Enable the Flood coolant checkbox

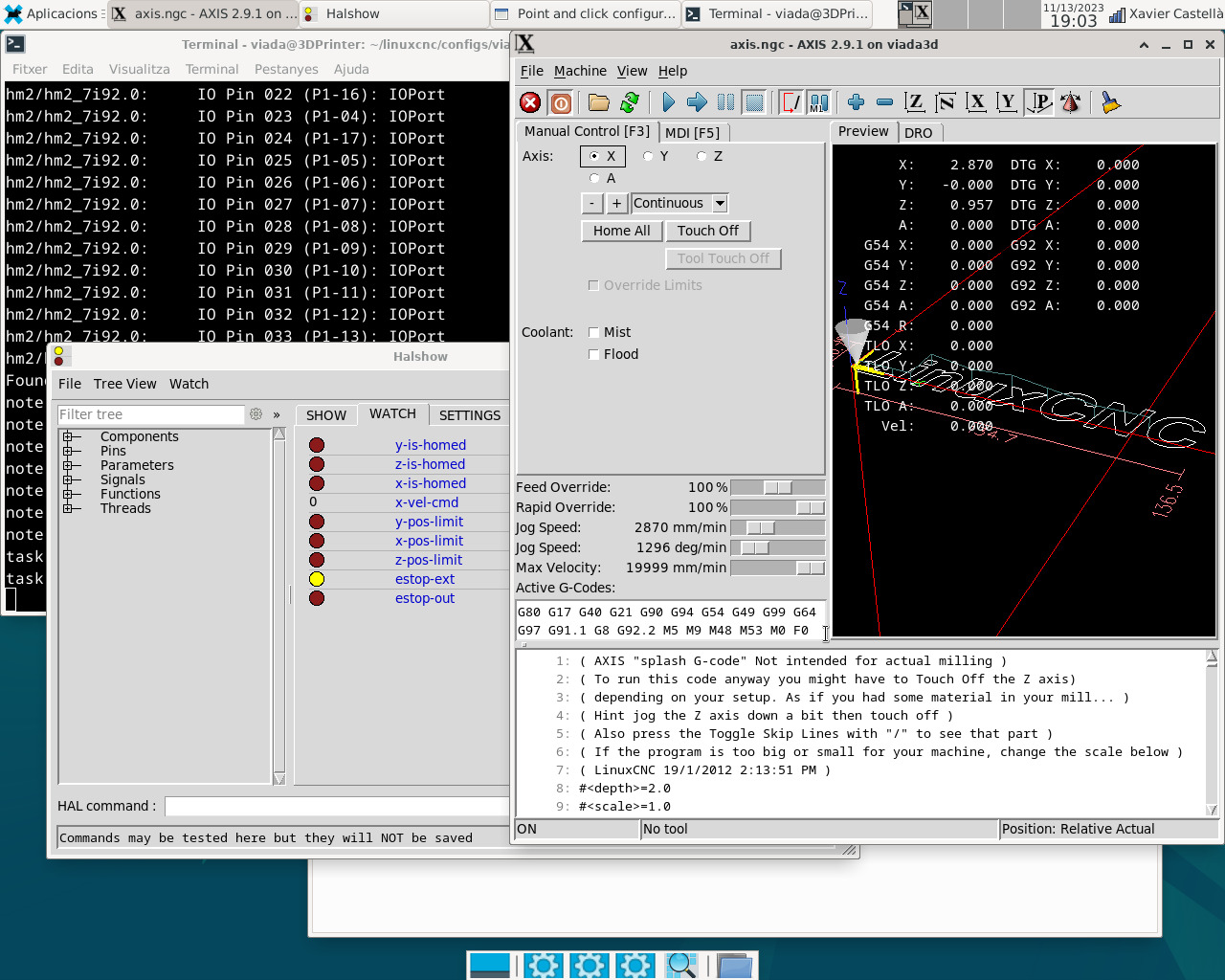coord(593,354)
